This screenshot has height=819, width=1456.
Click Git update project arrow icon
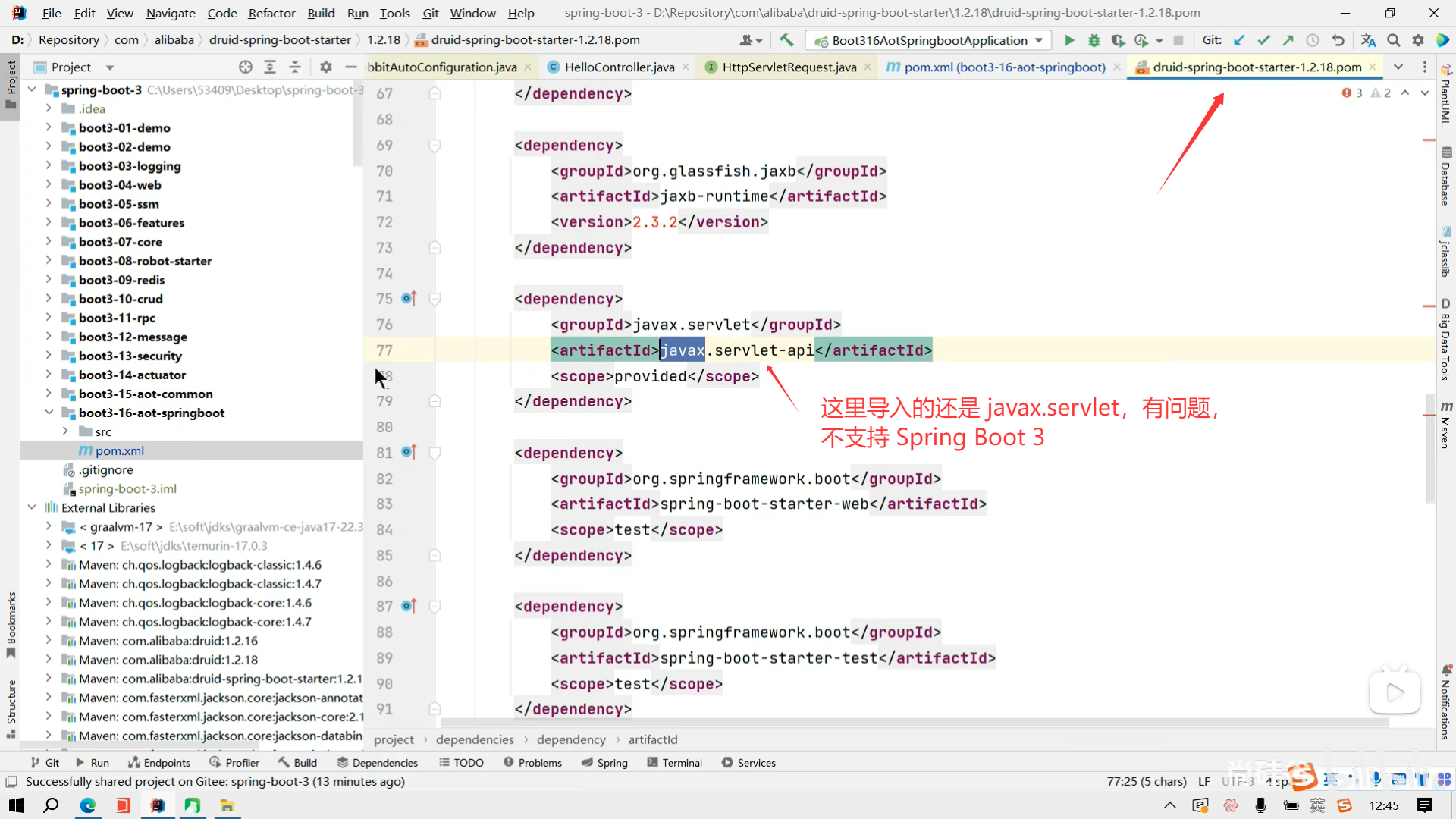pyautogui.click(x=1239, y=40)
